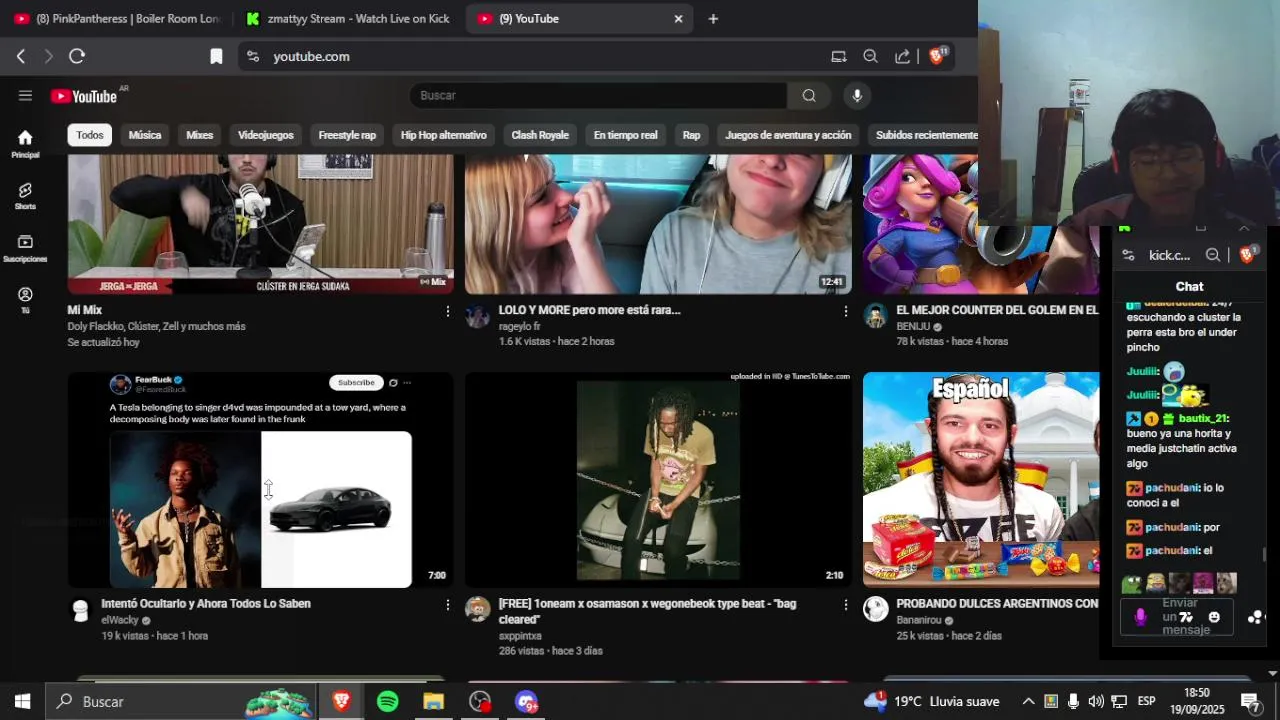The width and height of the screenshot is (1280, 720).
Task: Open options for Intentó Ocultarlo video
Action: pyautogui.click(x=447, y=605)
